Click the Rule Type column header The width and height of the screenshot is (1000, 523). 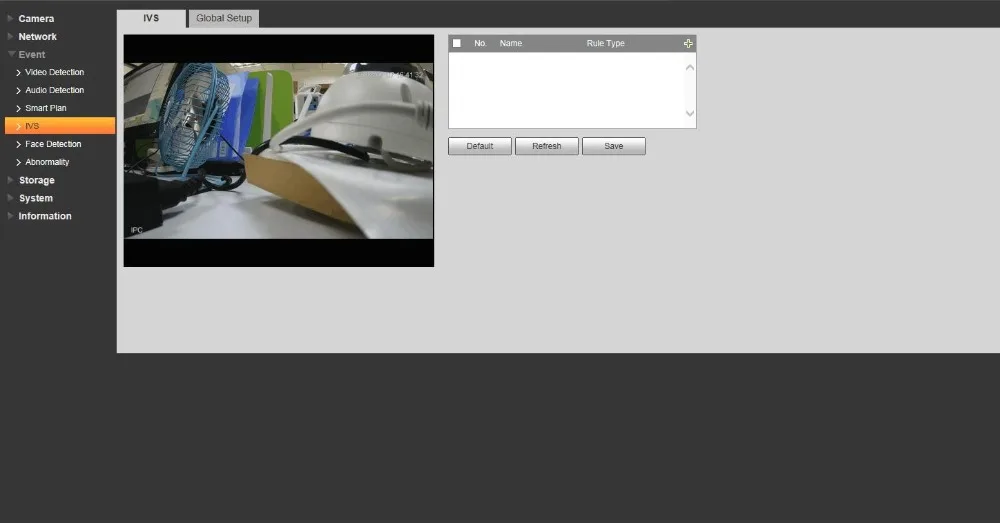pyautogui.click(x=605, y=43)
